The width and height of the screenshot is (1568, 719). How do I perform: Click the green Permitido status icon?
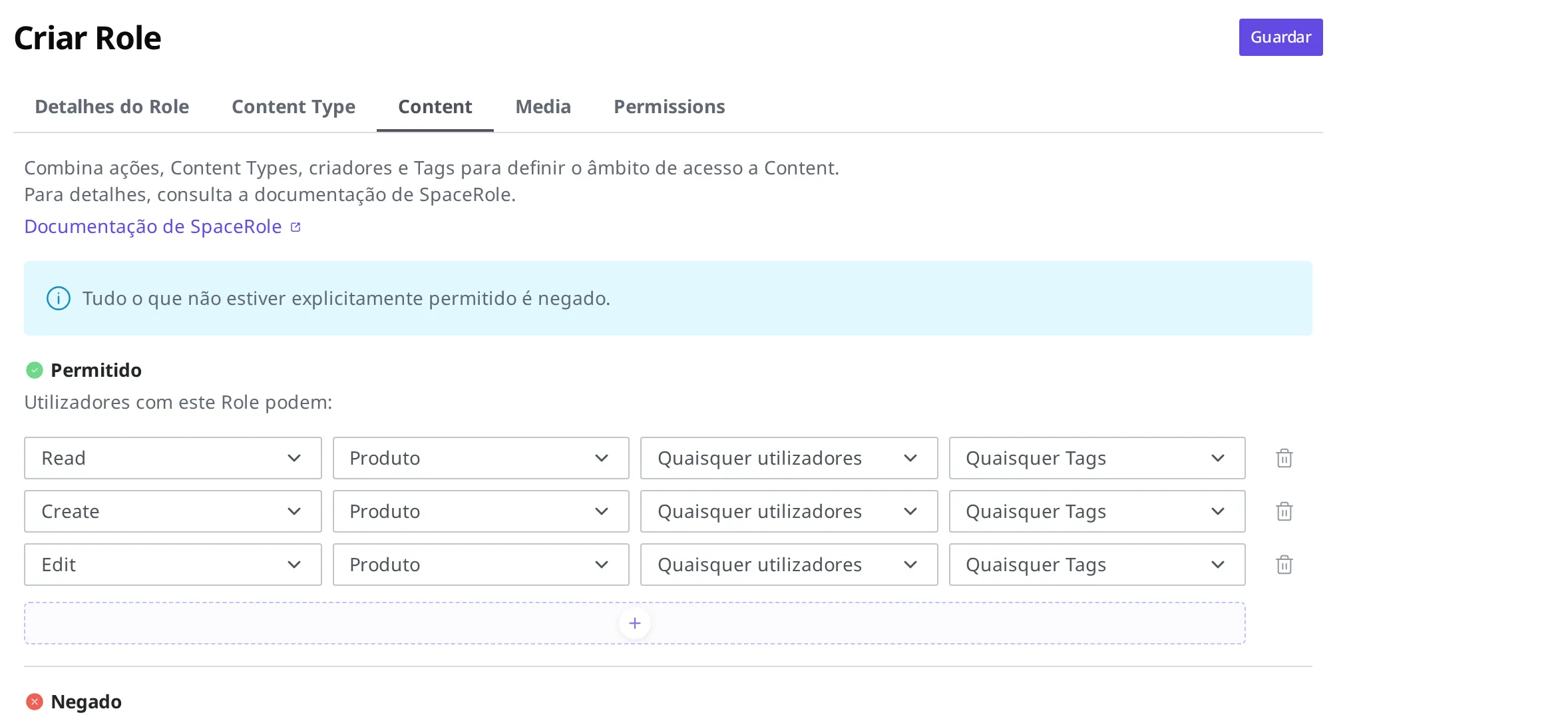[35, 370]
